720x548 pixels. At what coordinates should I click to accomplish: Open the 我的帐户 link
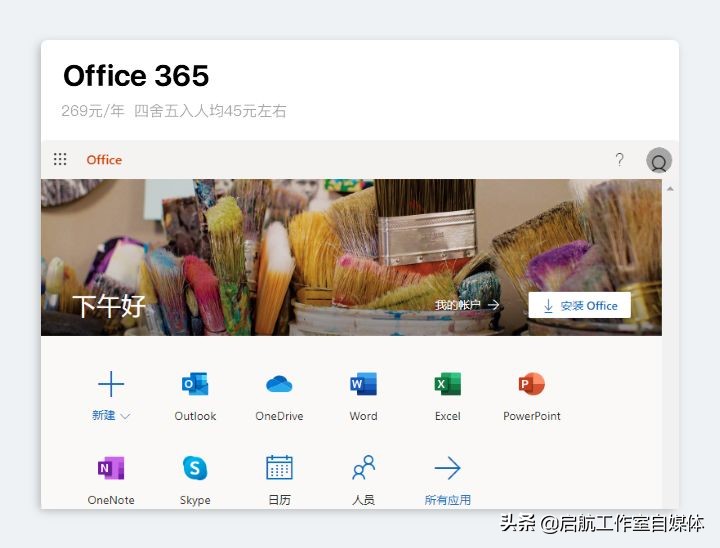(467, 305)
